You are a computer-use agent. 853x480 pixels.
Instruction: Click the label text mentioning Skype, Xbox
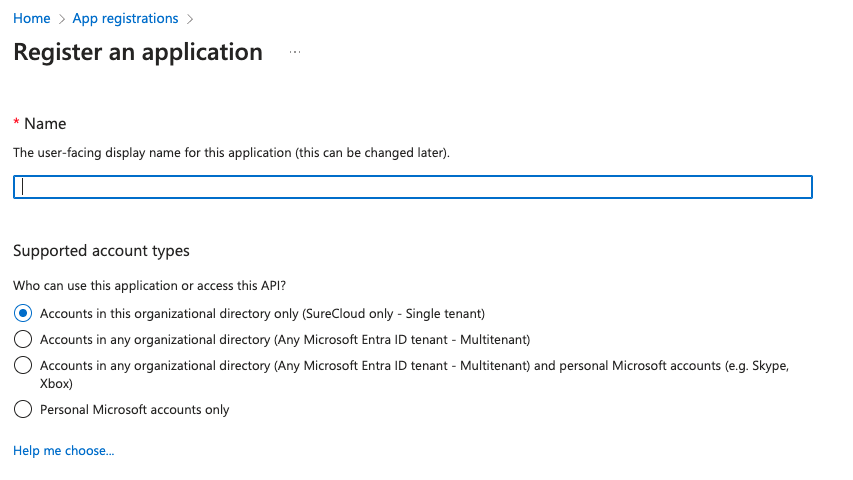(414, 366)
